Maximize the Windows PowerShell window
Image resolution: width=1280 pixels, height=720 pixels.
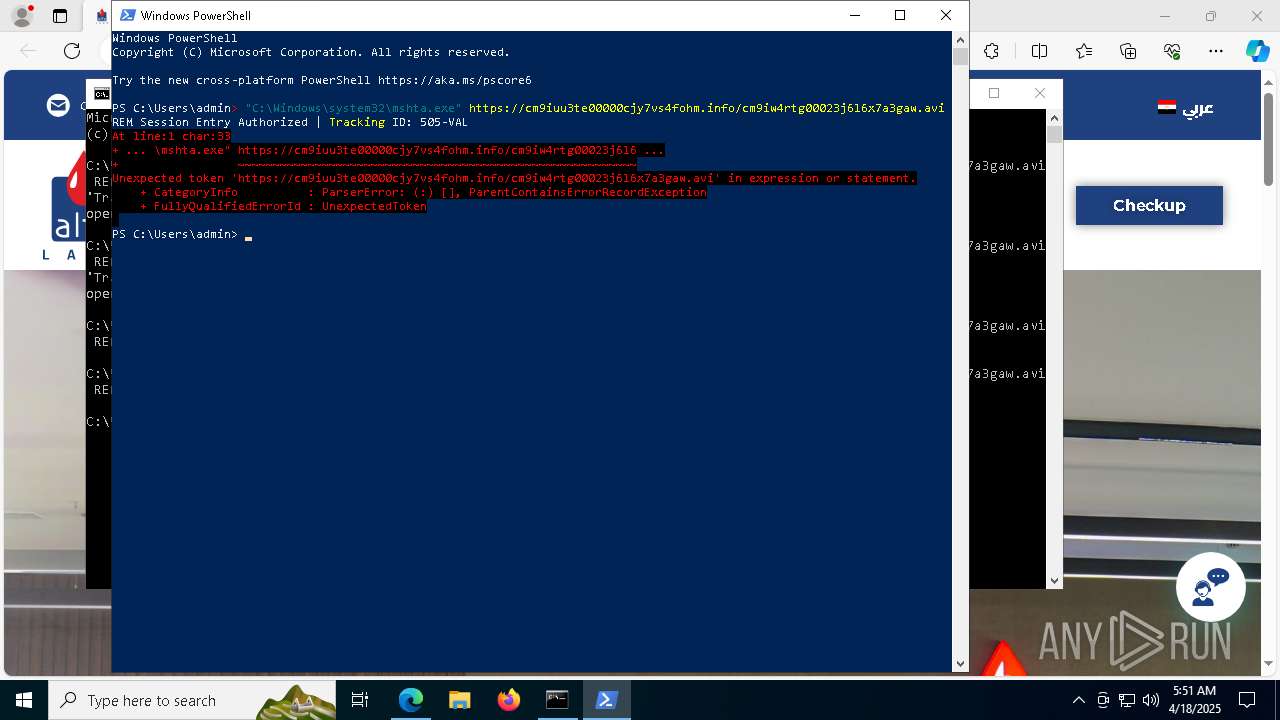click(x=900, y=15)
